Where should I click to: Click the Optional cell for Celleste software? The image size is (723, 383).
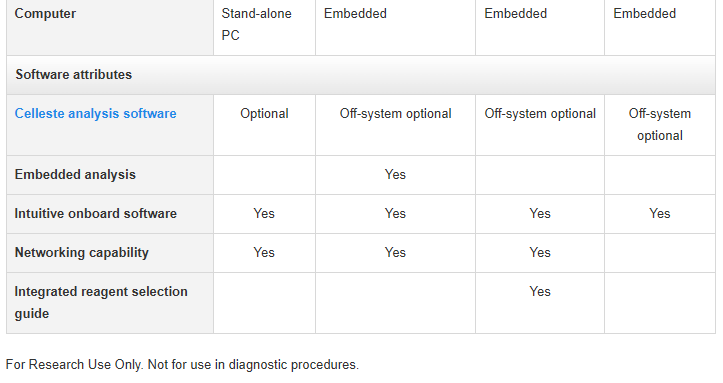point(264,113)
